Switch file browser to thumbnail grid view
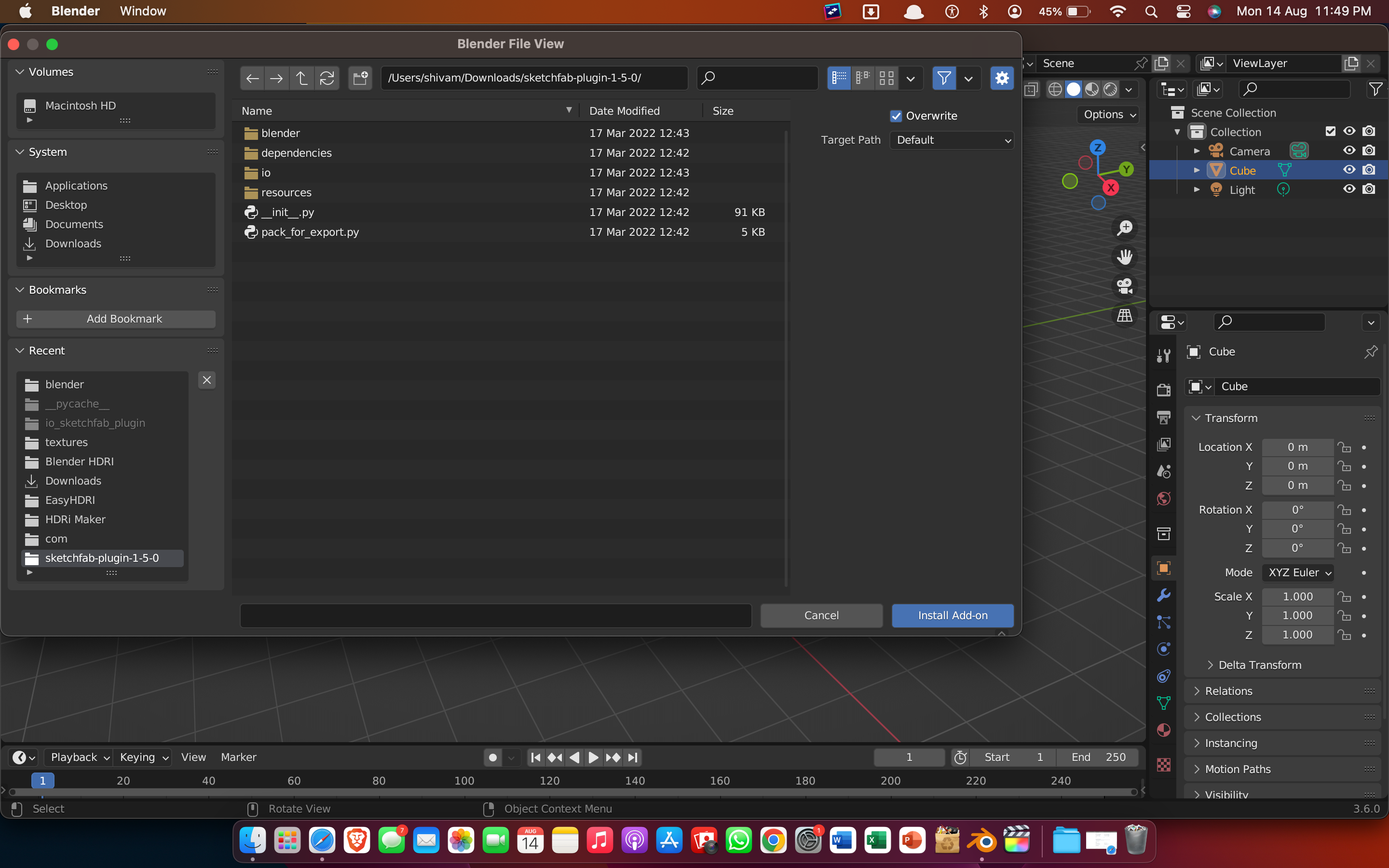 [887, 78]
